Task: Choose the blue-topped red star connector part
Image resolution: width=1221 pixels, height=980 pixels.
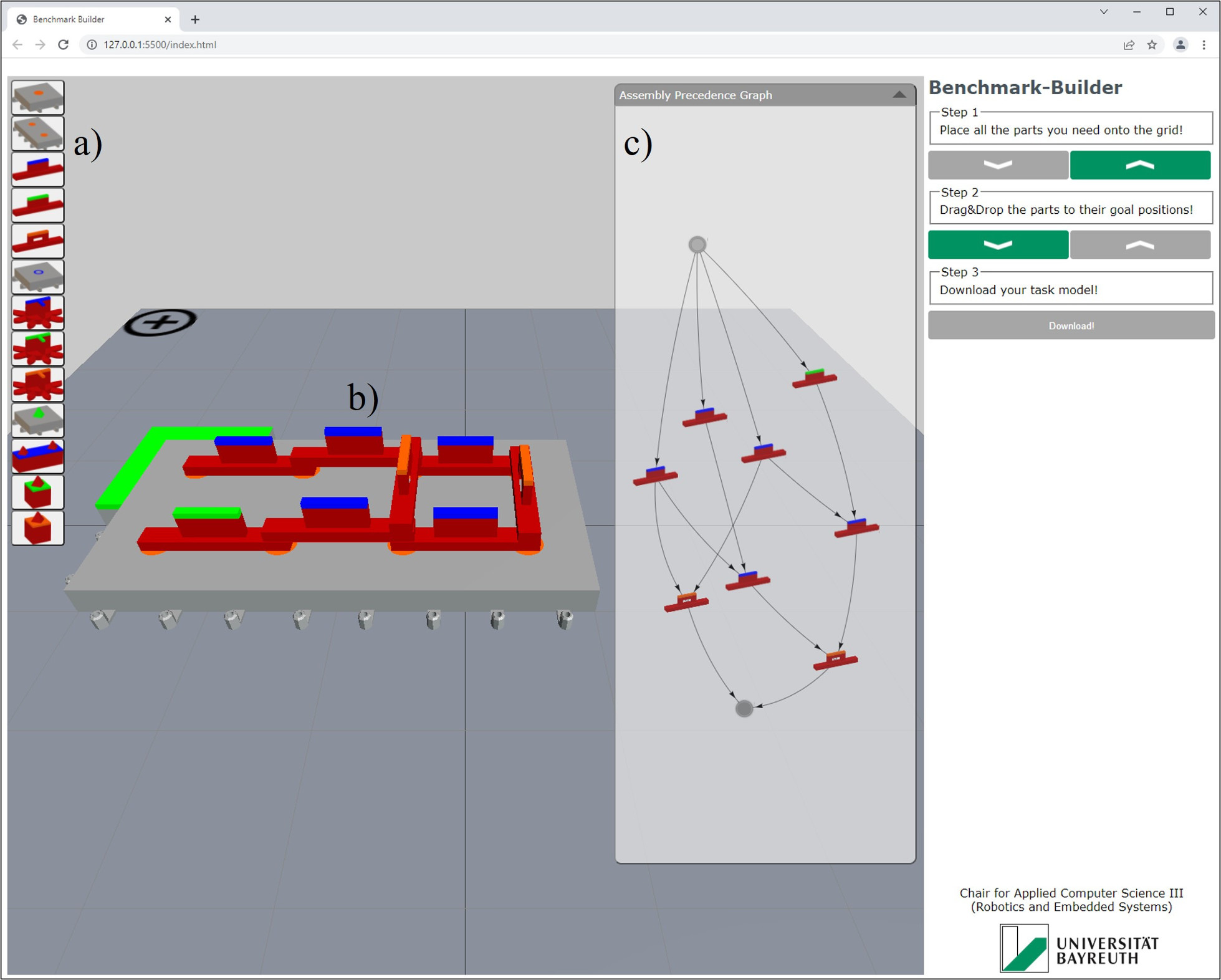Action: 37,312
